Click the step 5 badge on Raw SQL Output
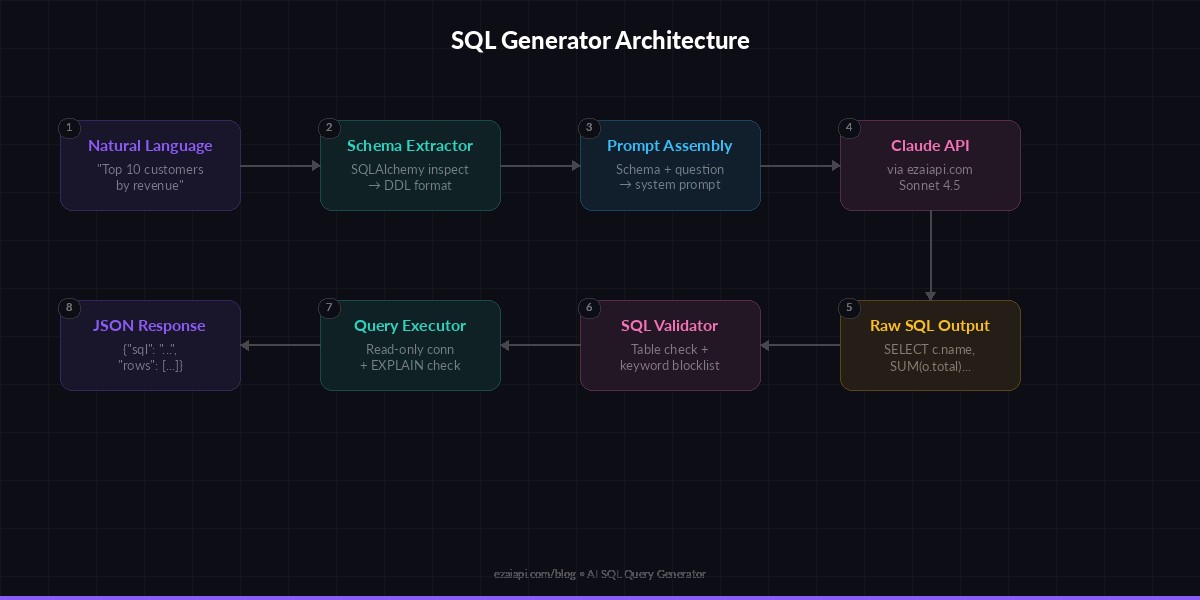Image resolution: width=1200 pixels, height=600 pixels. click(849, 308)
